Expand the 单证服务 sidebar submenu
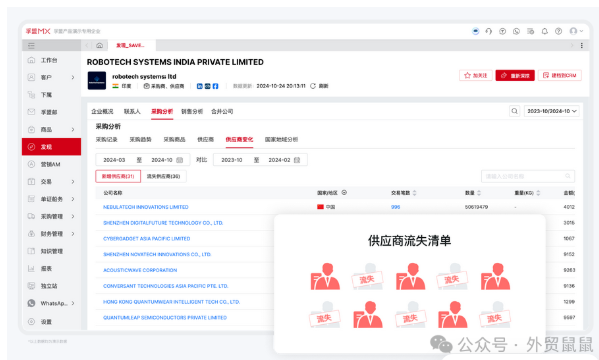This screenshot has height=360, width=599. 73,199
